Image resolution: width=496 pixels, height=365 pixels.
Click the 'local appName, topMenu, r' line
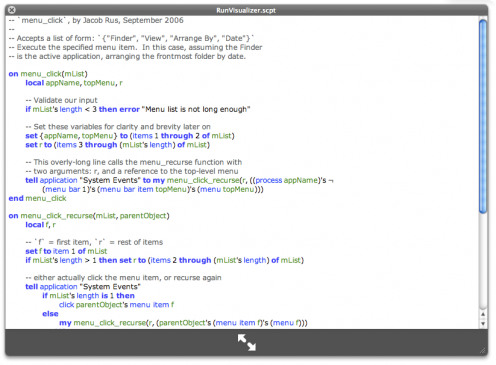[x=74, y=83]
